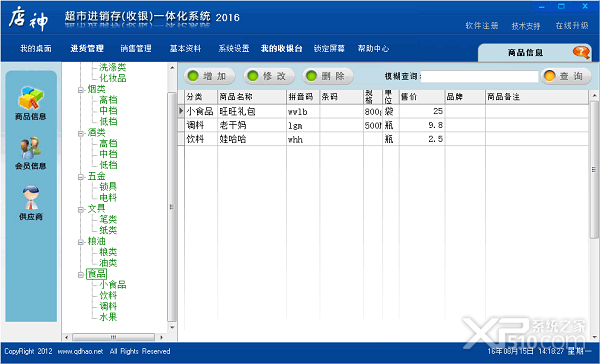Select the 旺旺礼包 product row
This screenshot has height=364, width=600.
point(383,111)
